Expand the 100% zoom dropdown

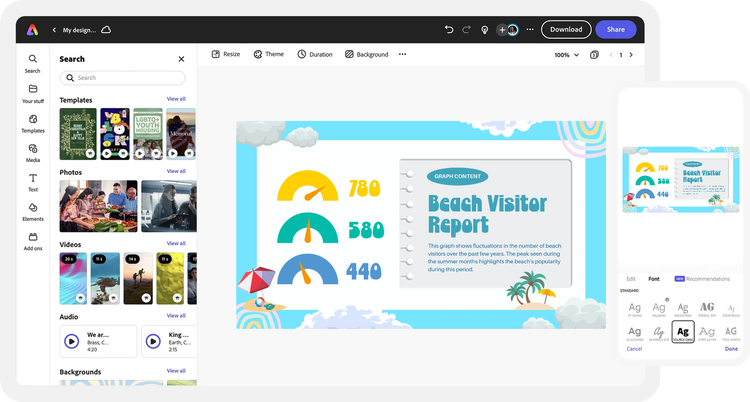pyautogui.click(x=566, y=55)
